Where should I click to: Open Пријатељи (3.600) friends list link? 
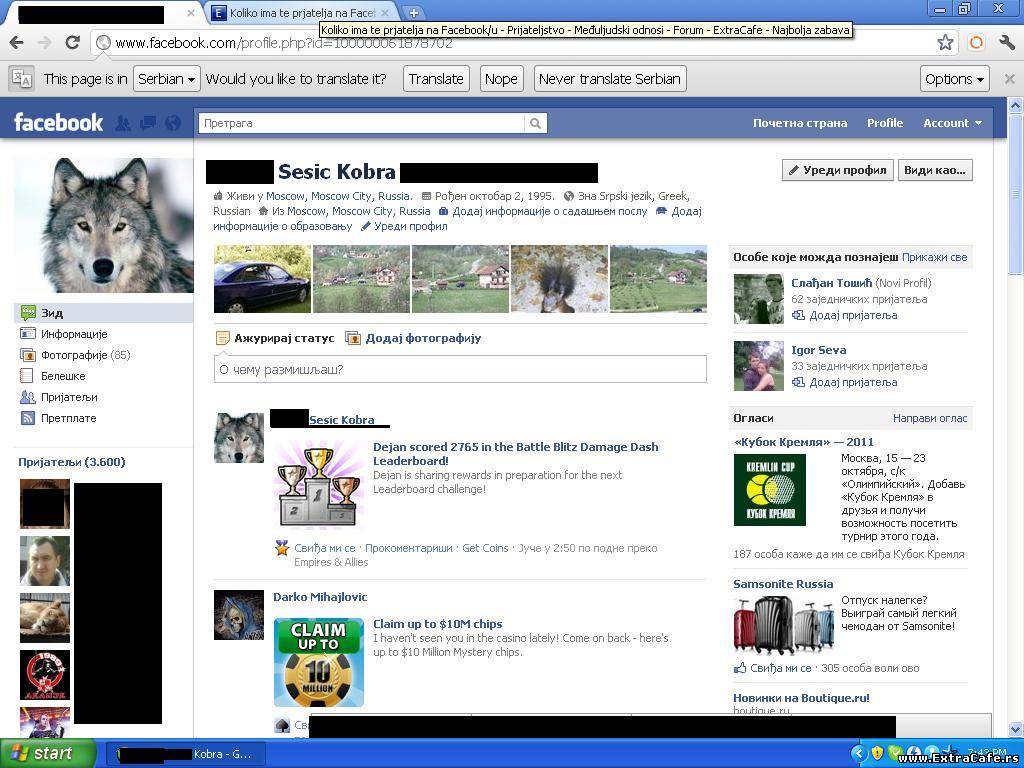tap(72, 462)
